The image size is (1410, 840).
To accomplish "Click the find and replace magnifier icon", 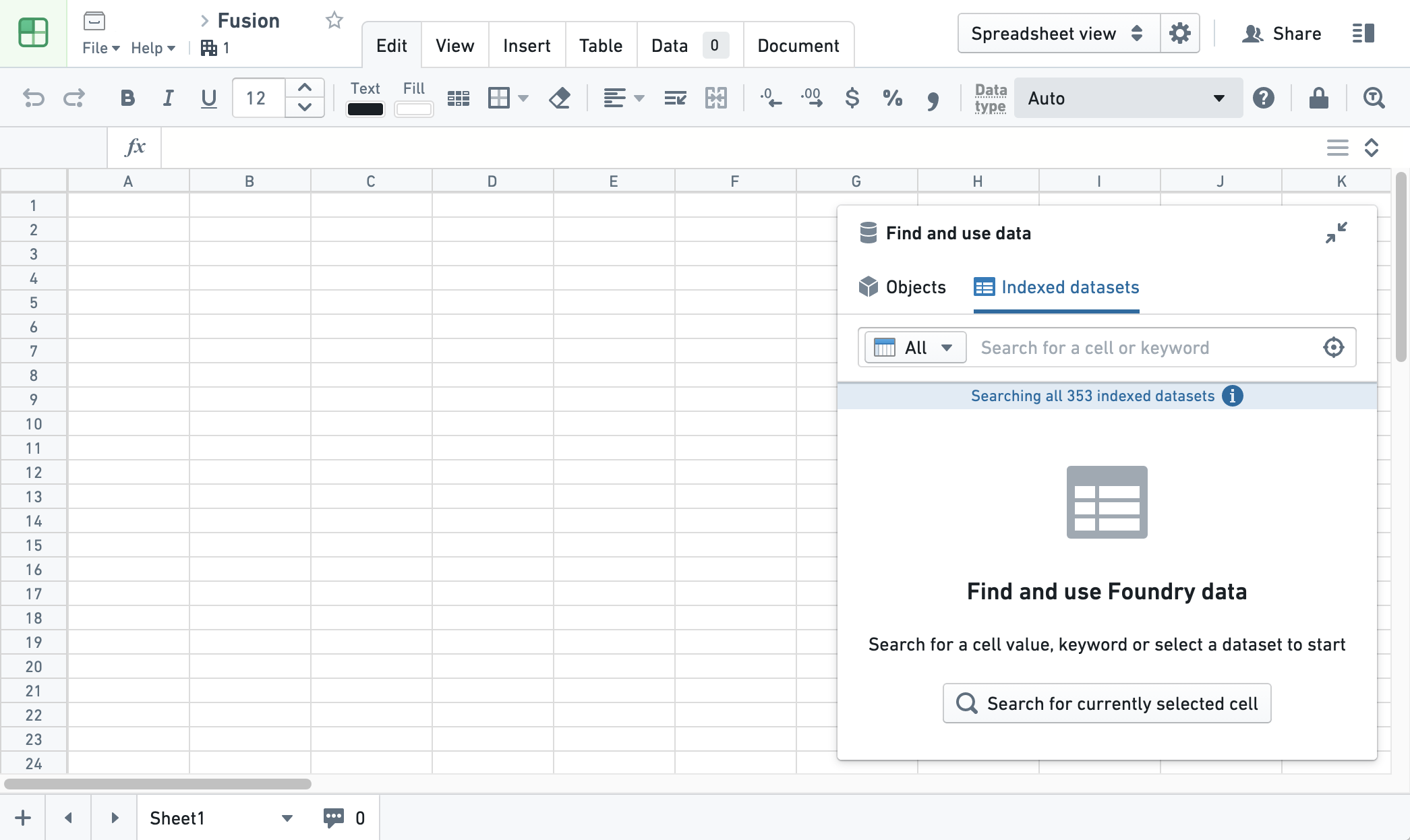I will 1374,98.
